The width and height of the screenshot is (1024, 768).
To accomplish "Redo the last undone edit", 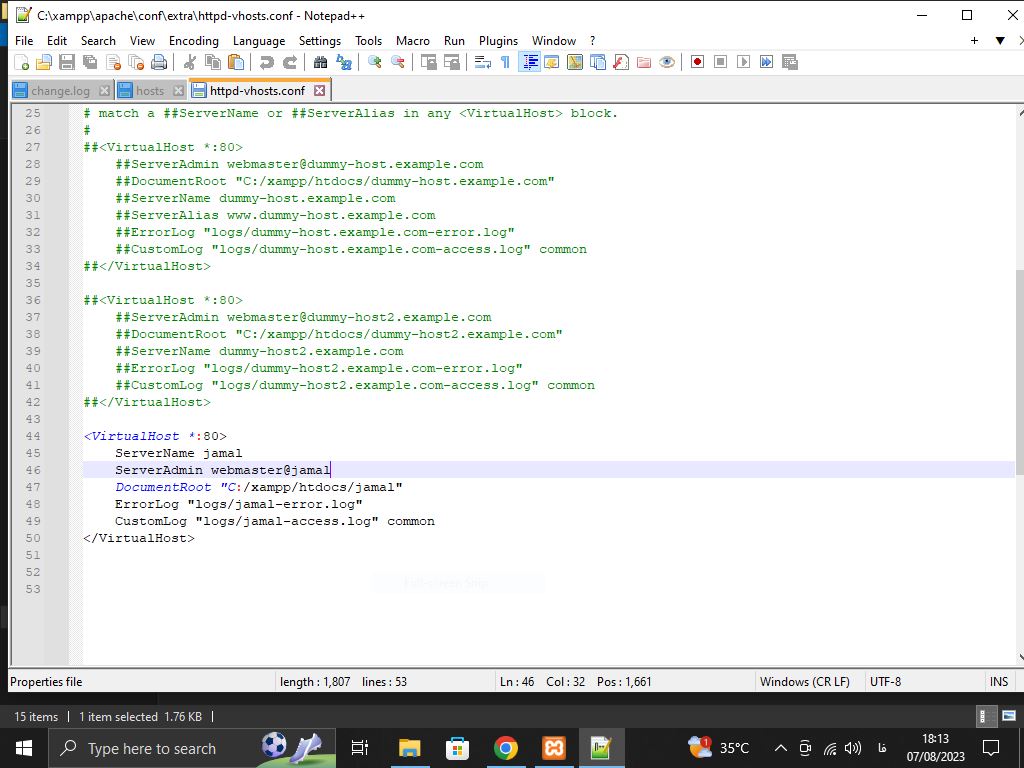I will point(289,62).
